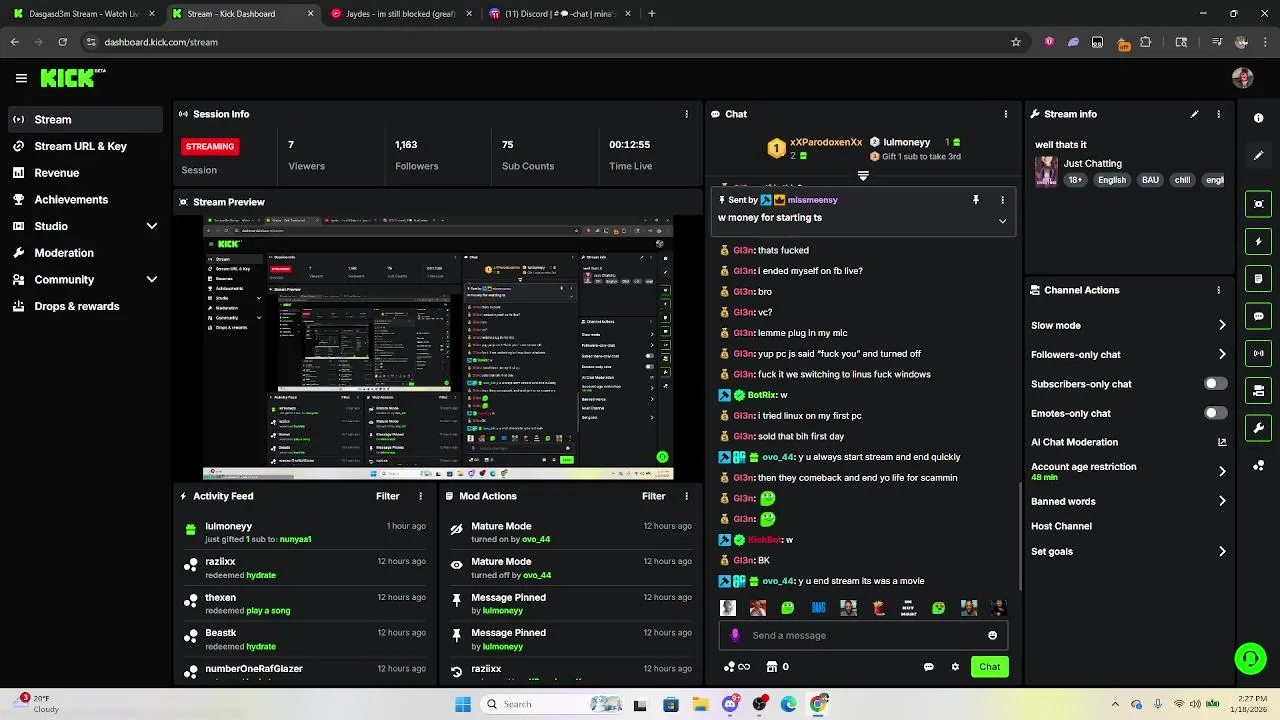The image size is (1280, 720).
Task: Toggle Subscribers-only chat switch
Action: coord(1215,384)
